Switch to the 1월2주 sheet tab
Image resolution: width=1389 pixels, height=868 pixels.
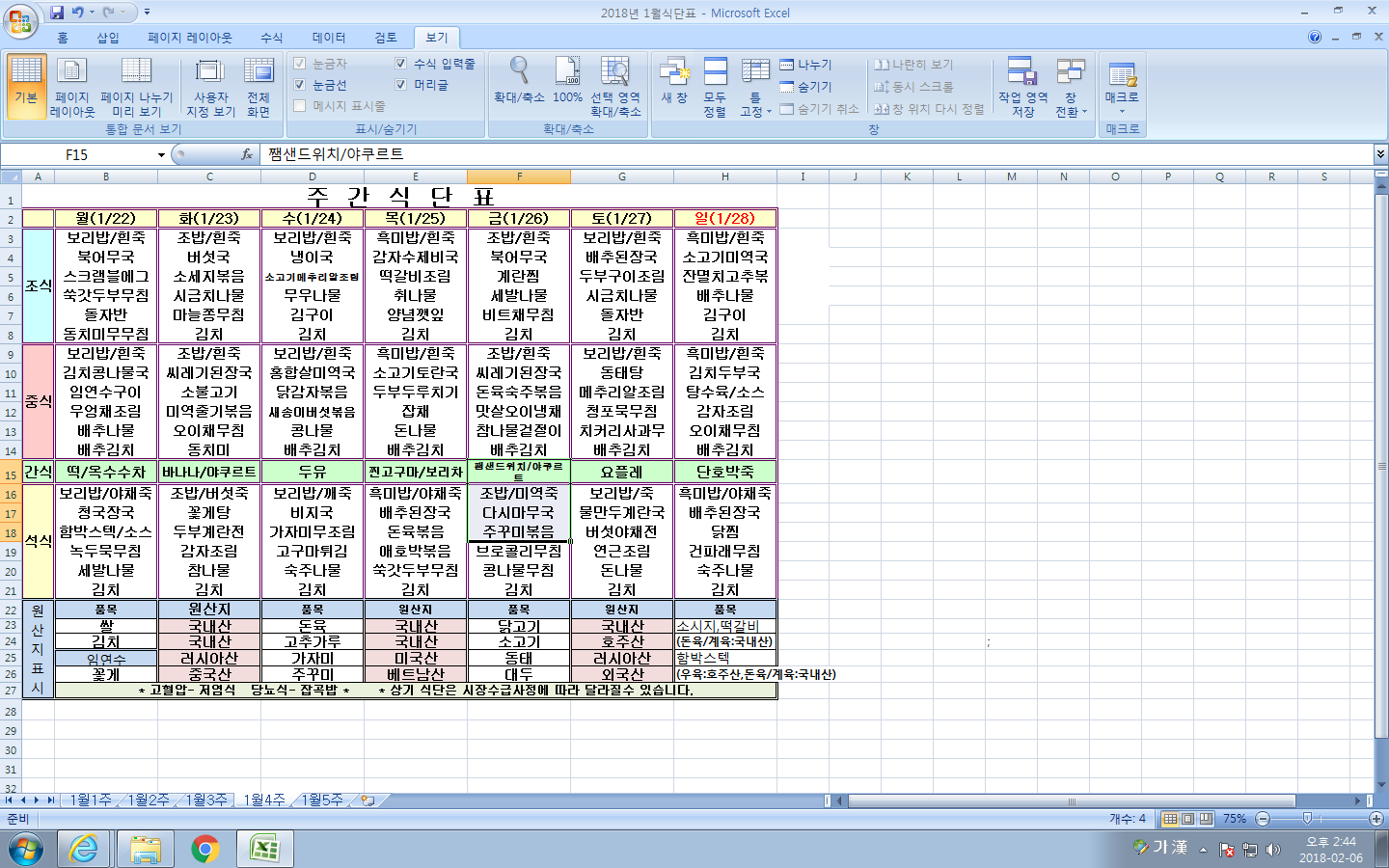point(148,800)
